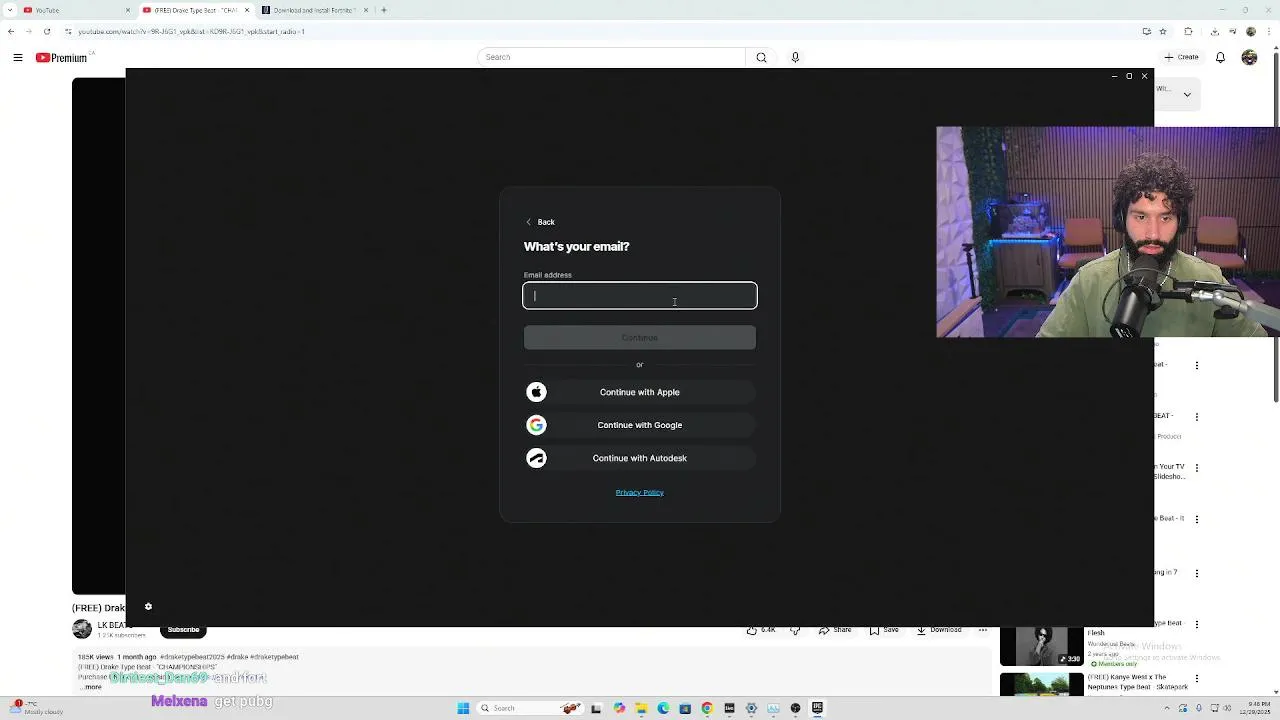Click the Google logo icon
This screenshot has height=720, width=1280.
537,425
